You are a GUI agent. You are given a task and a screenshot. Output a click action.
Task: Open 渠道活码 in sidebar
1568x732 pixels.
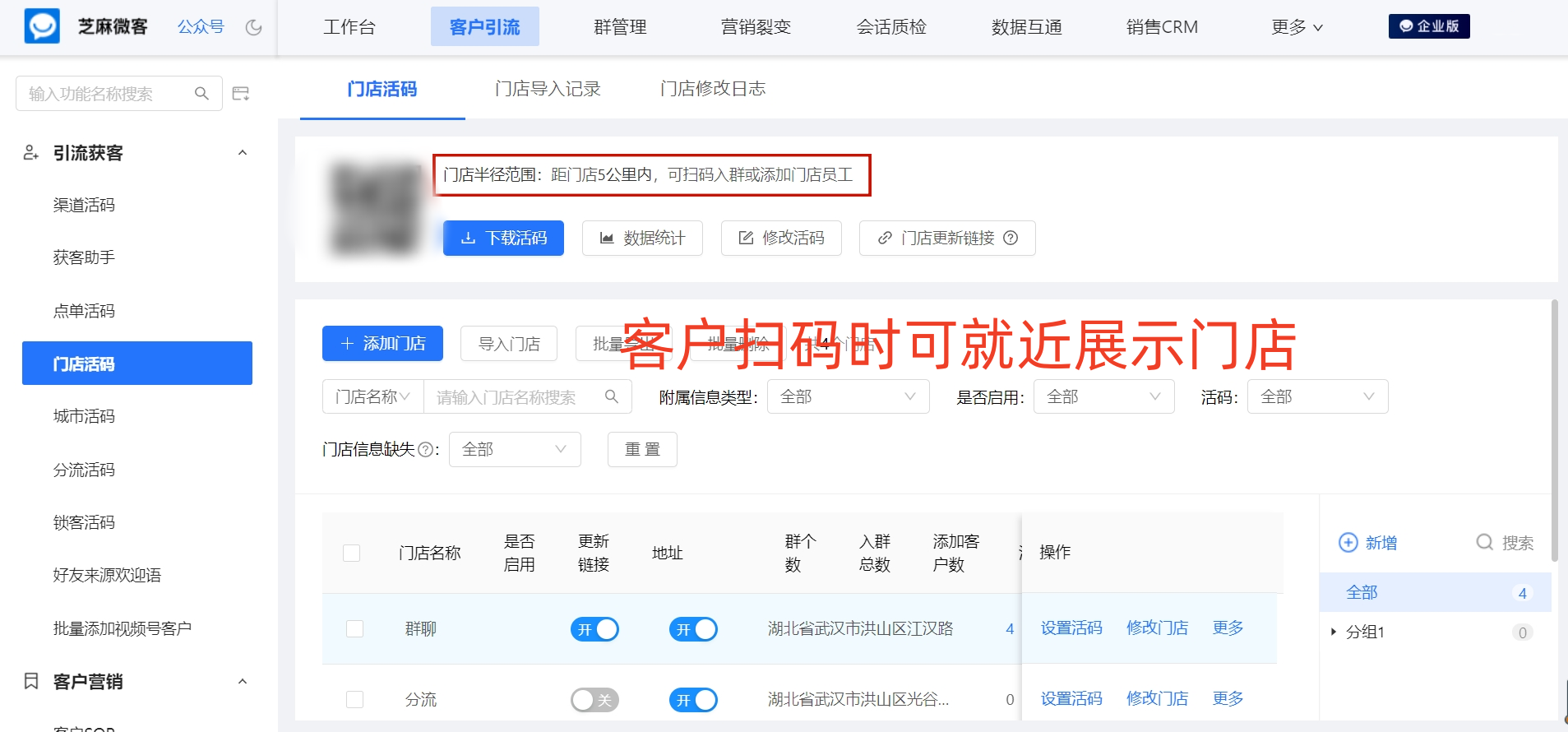click(x=84, y=205)
